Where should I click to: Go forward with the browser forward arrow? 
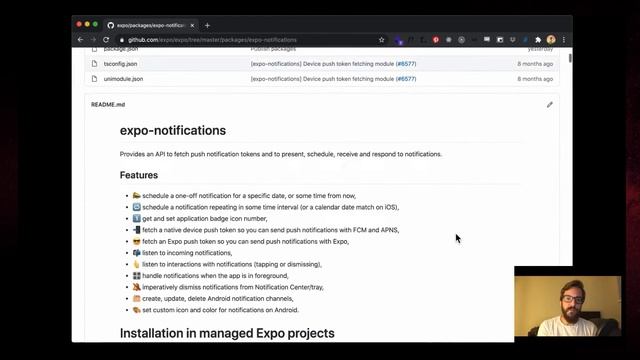93,40
